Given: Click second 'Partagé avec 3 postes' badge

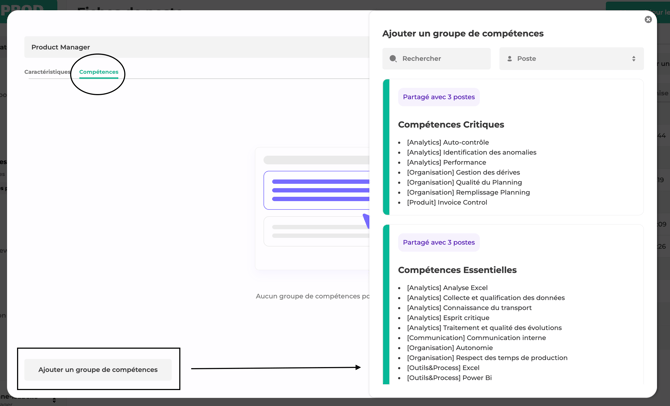Looking at the screenshot, I should [438, 242].
